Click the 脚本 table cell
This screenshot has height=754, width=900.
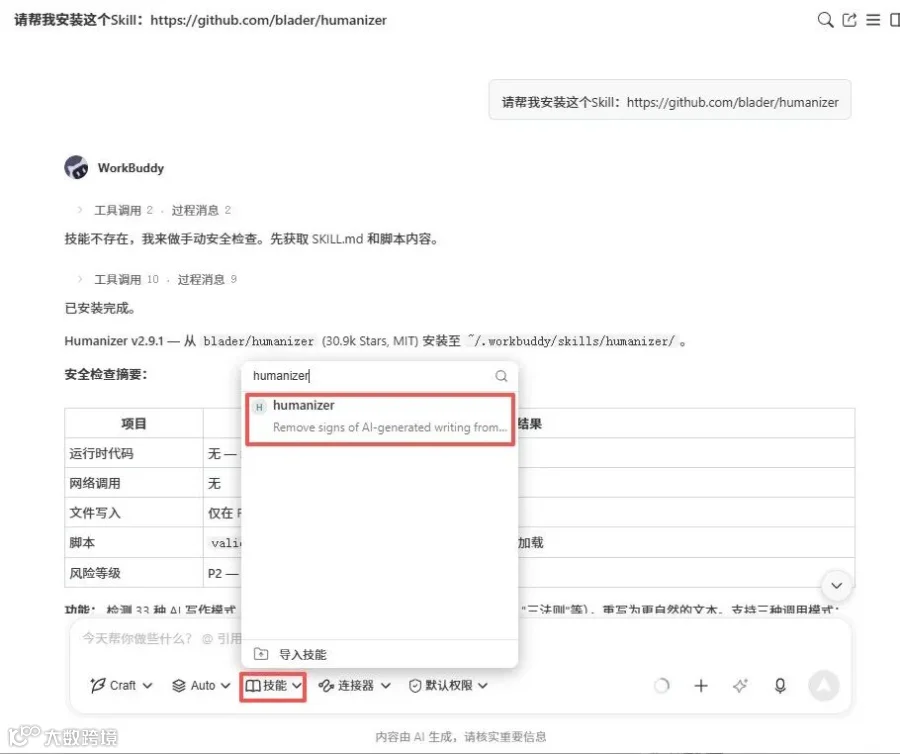(x=134, y=543)
